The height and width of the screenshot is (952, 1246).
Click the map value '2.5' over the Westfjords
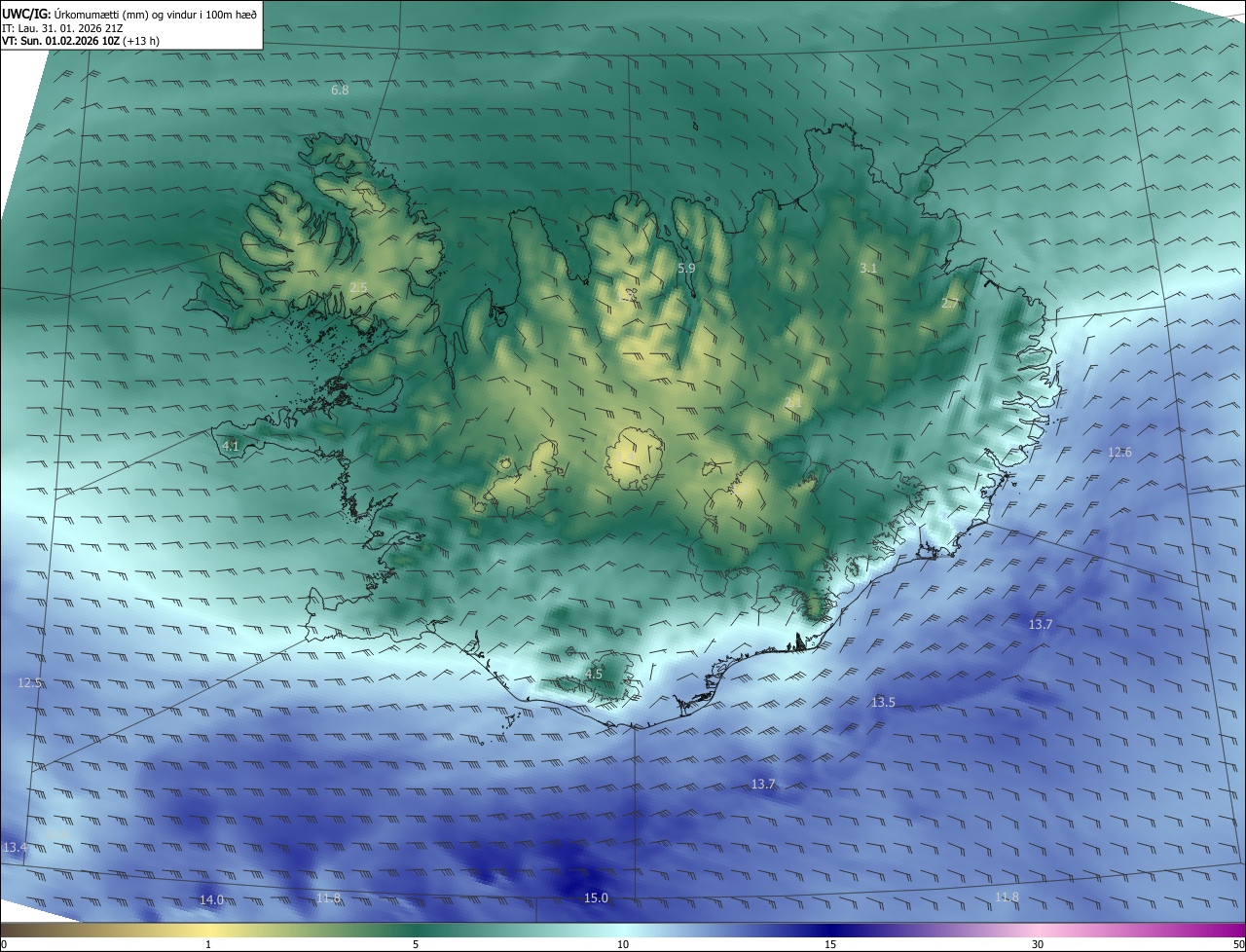[358, 287]
